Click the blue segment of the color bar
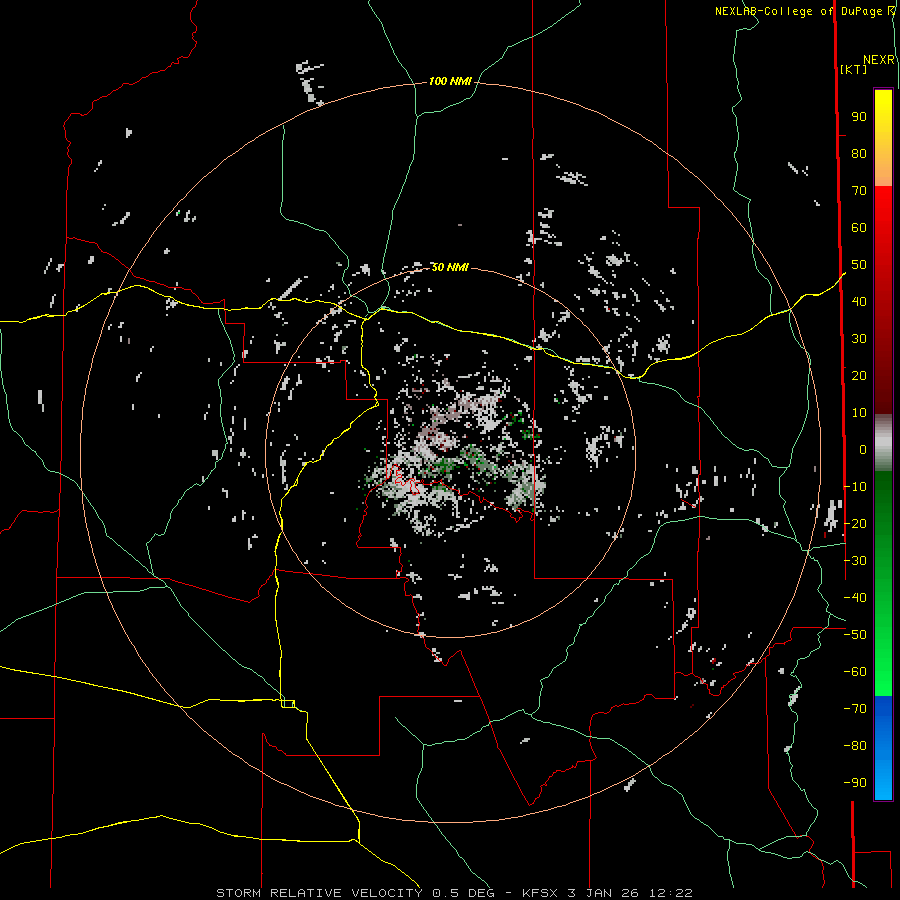 coord(883,747)
